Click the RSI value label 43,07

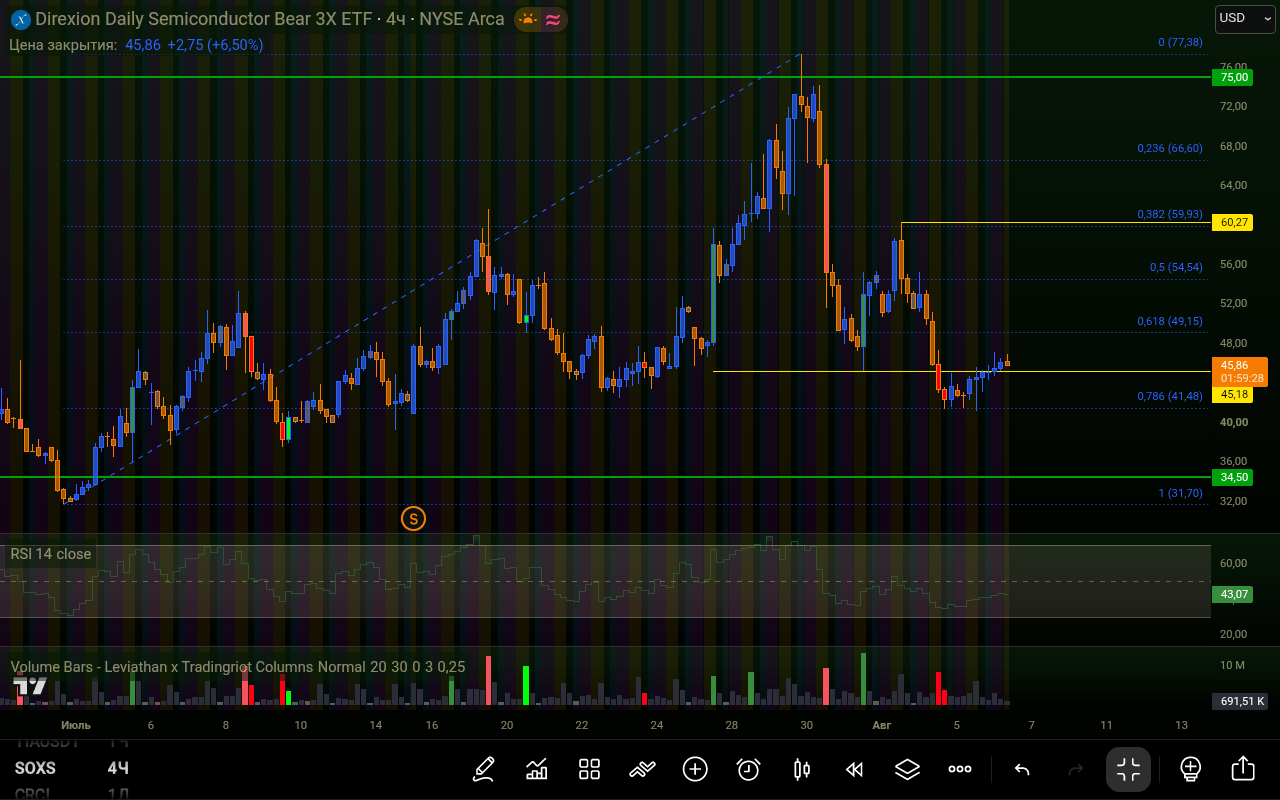click(1231, 594)
